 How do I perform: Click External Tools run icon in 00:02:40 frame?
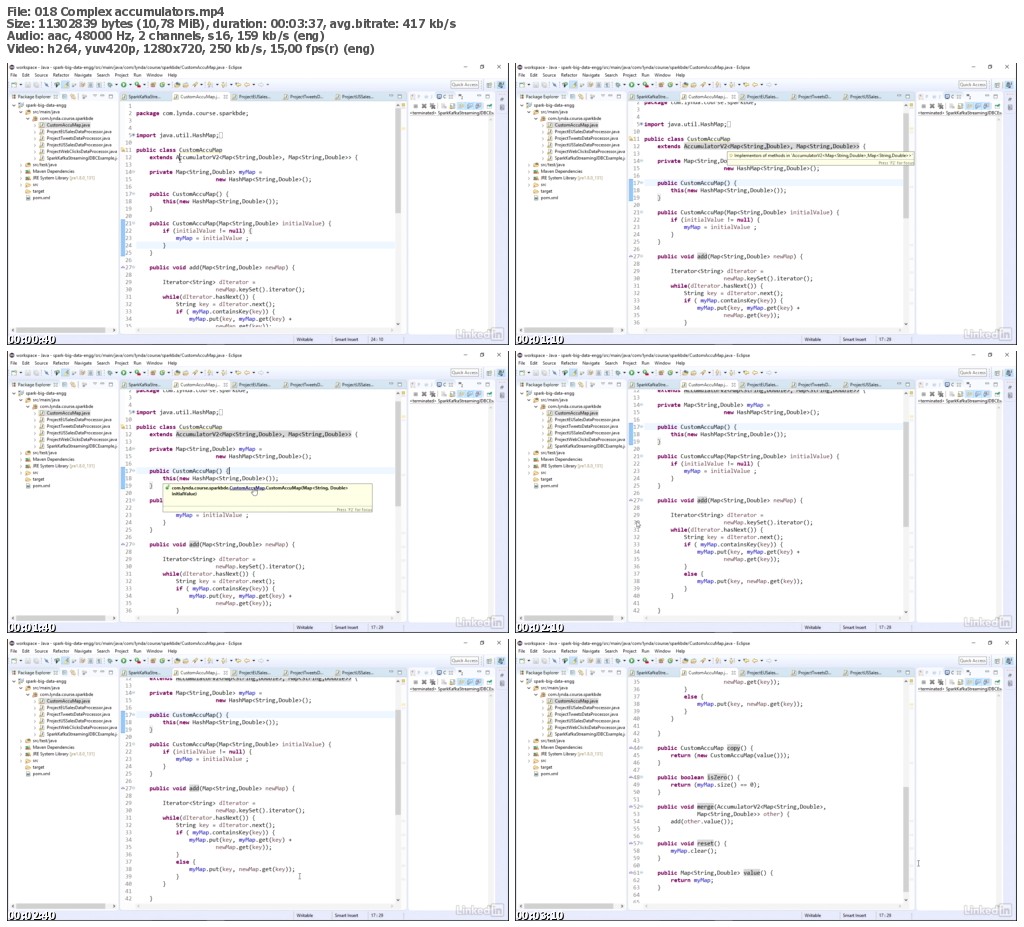[x=138, y=660]
